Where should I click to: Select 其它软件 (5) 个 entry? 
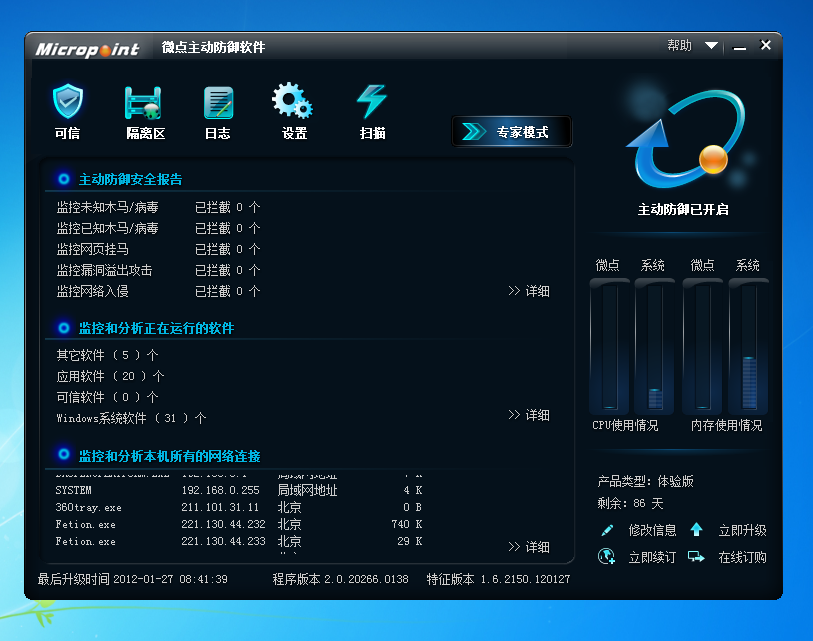[107, 355]
